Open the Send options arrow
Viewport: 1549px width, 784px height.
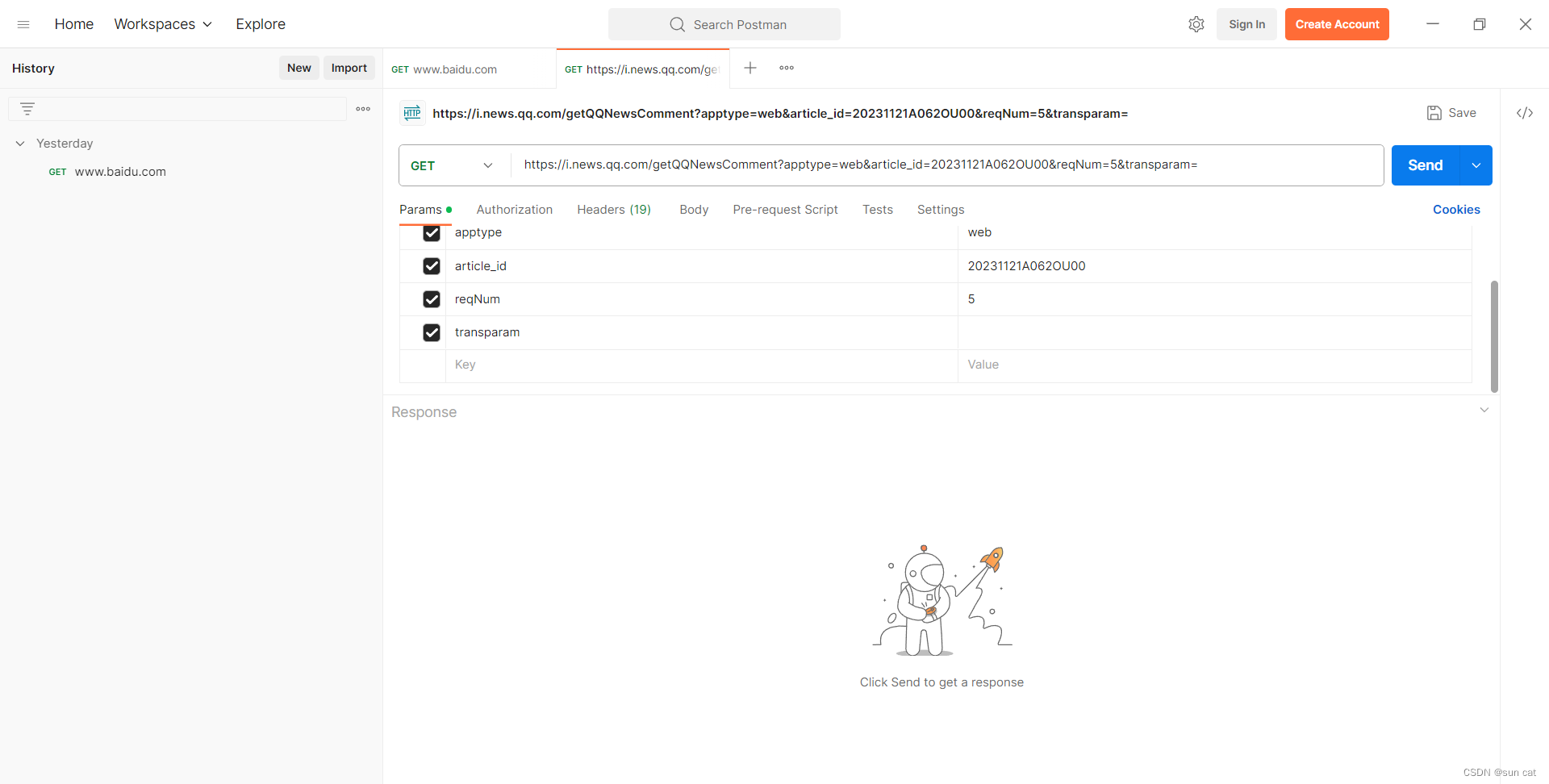(1476, 165)
